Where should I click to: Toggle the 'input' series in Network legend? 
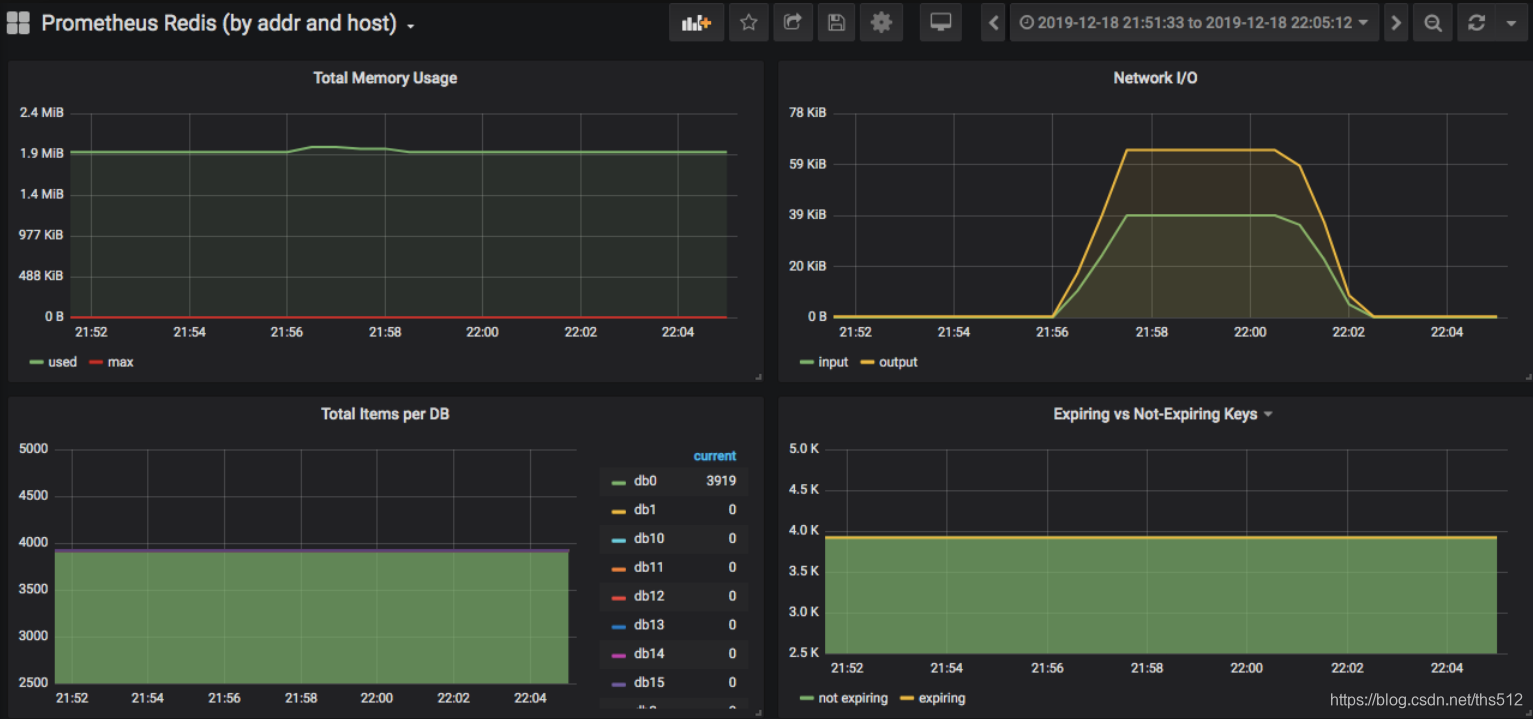pos(833,362)
